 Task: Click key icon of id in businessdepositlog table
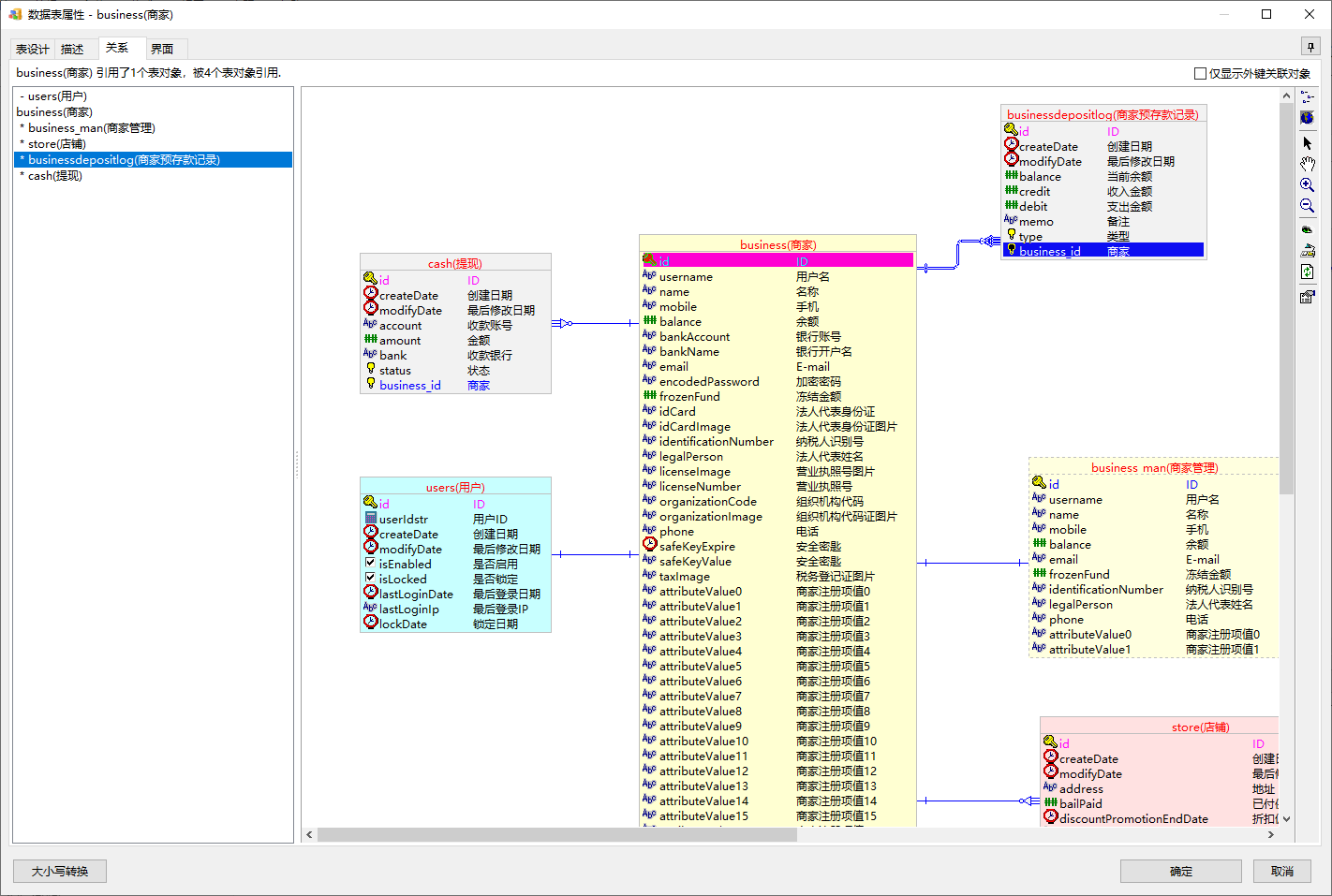[1011, 130]
